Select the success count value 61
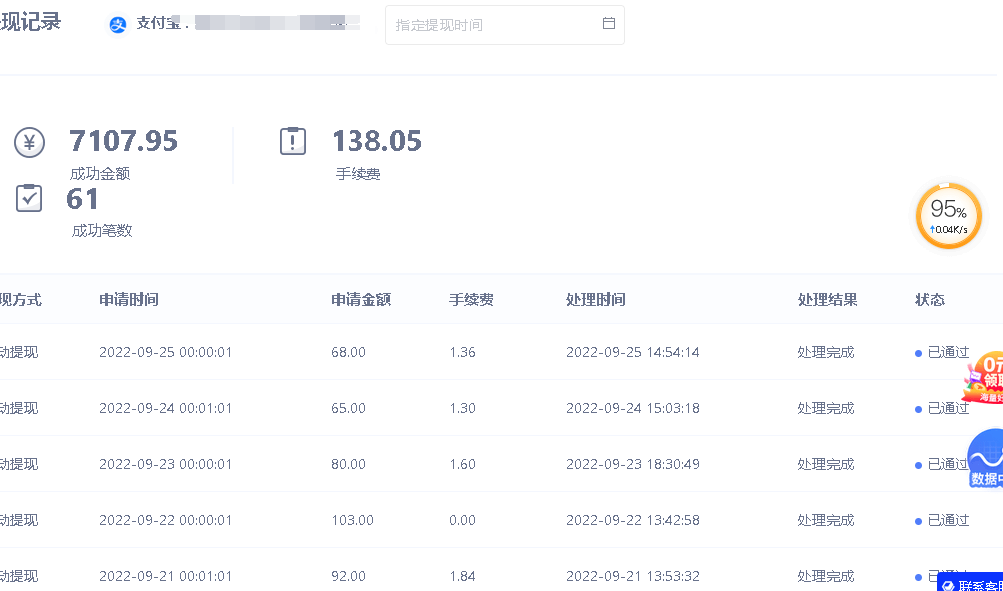 [x=83, y=198]
